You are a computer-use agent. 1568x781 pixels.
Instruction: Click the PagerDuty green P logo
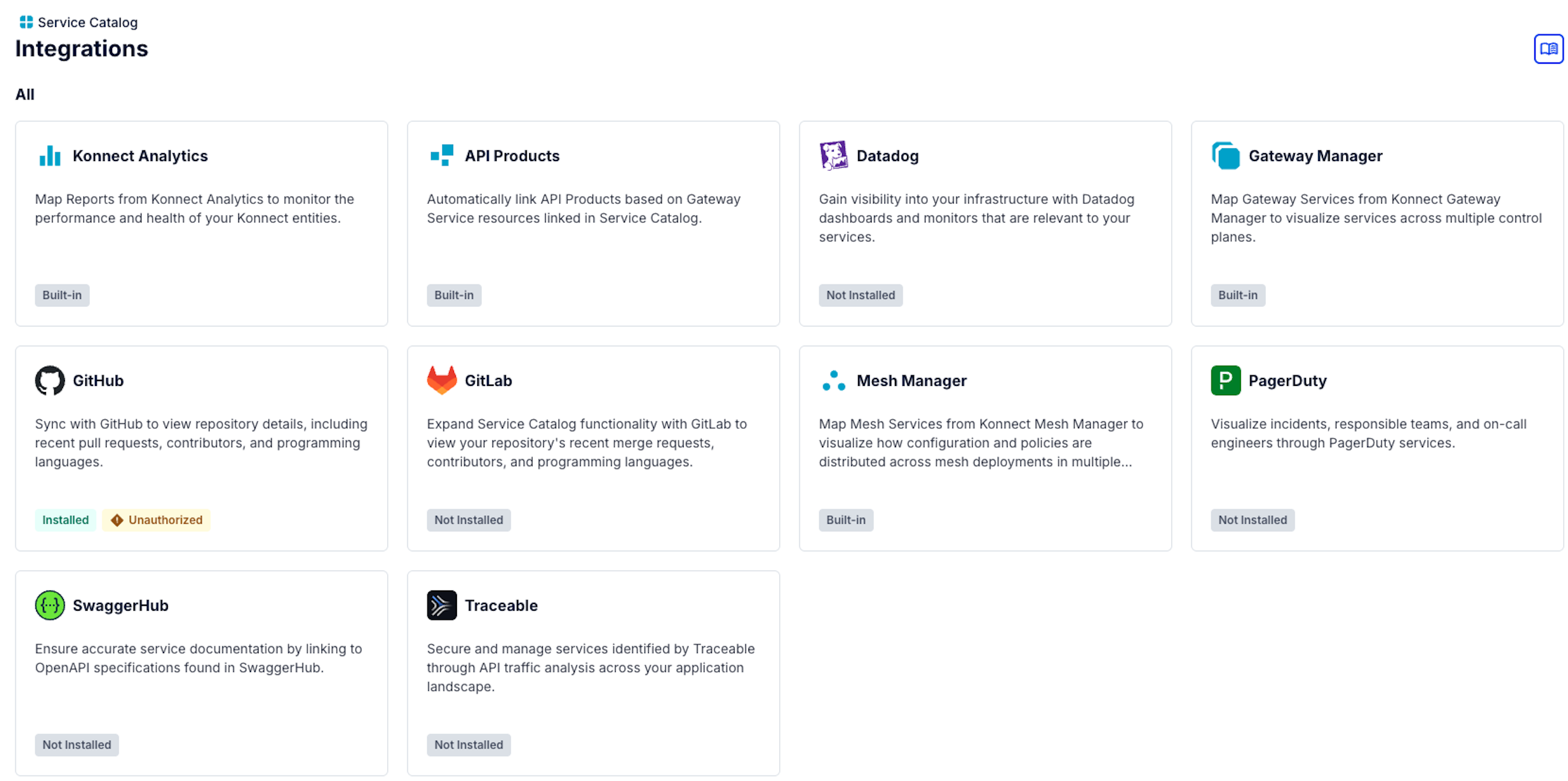tap(1225, 380)
